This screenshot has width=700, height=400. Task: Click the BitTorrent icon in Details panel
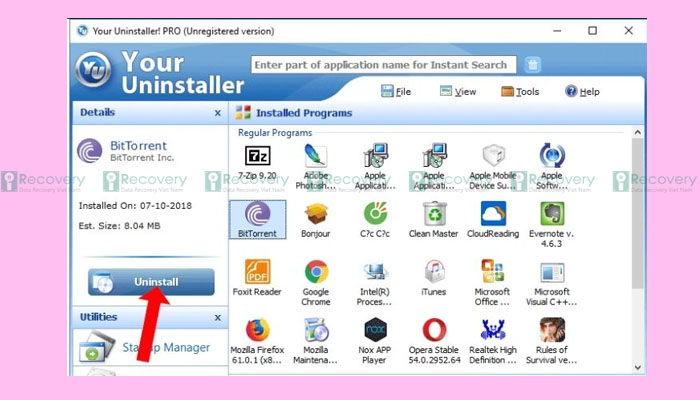(x=90, y=151)
